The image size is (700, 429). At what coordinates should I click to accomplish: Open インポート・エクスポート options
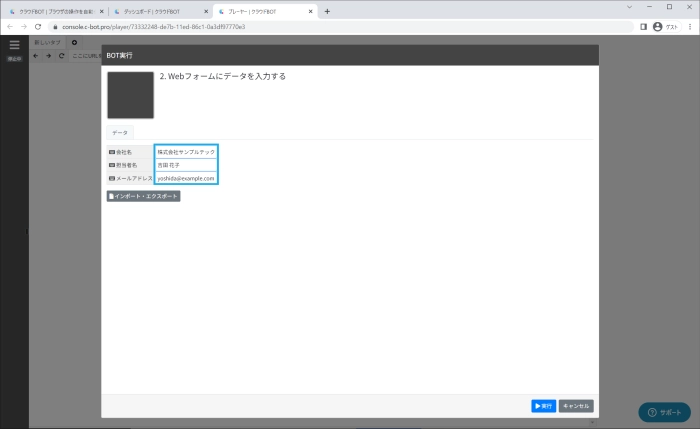click(x=143, y=196)
